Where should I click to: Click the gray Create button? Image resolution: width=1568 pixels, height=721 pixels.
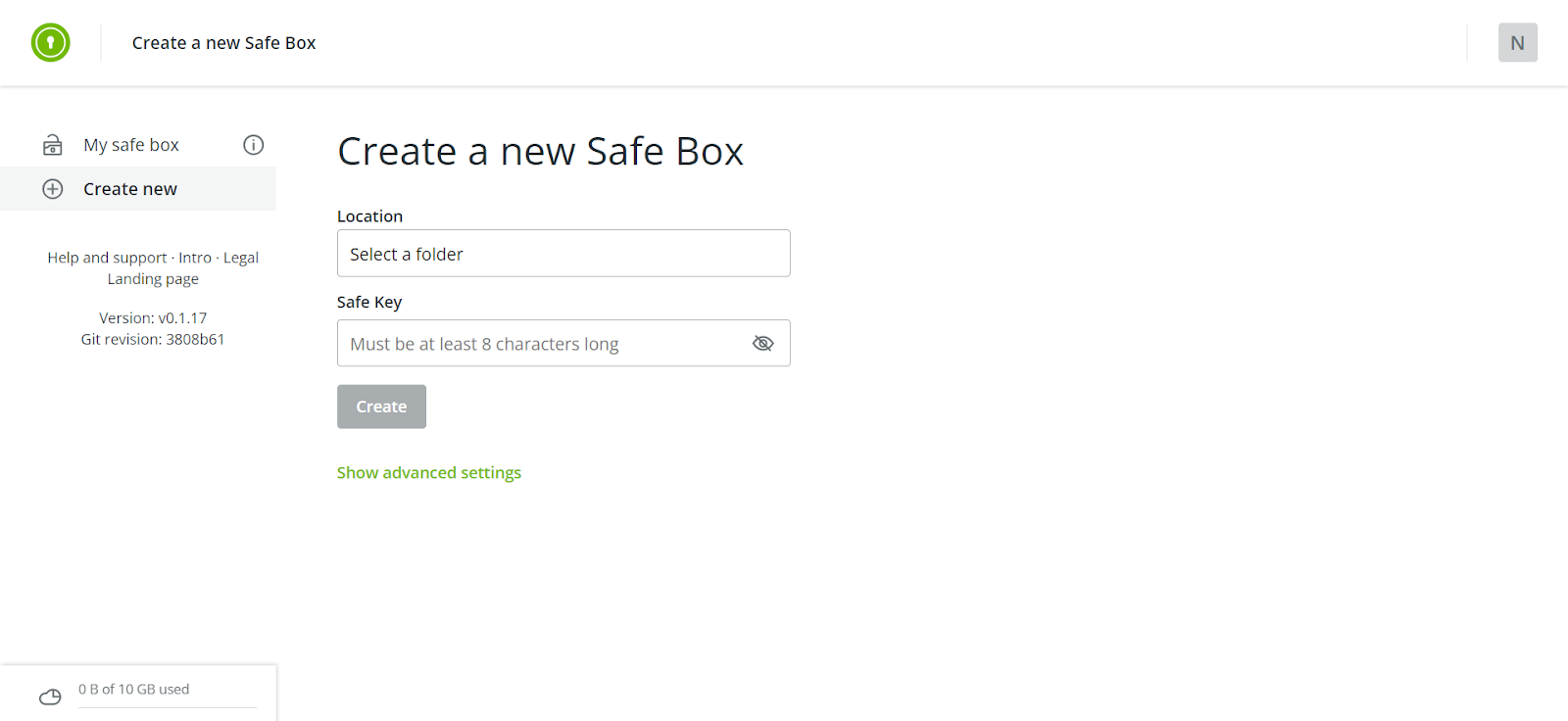pyautogui.click(x=381, y=407)
